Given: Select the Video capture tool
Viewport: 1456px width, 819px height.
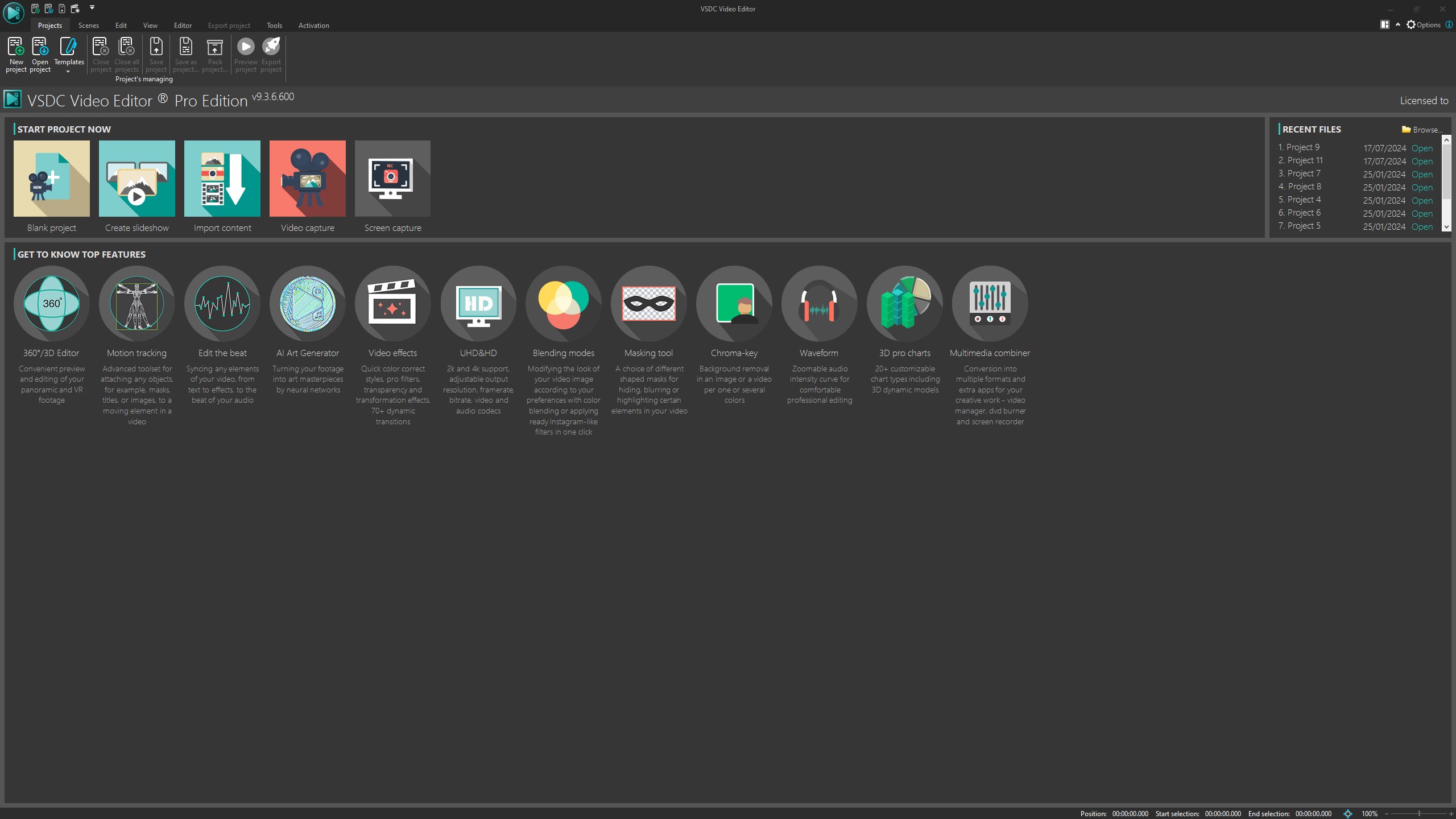Looking at the screenshot, I should pos(307,178).
